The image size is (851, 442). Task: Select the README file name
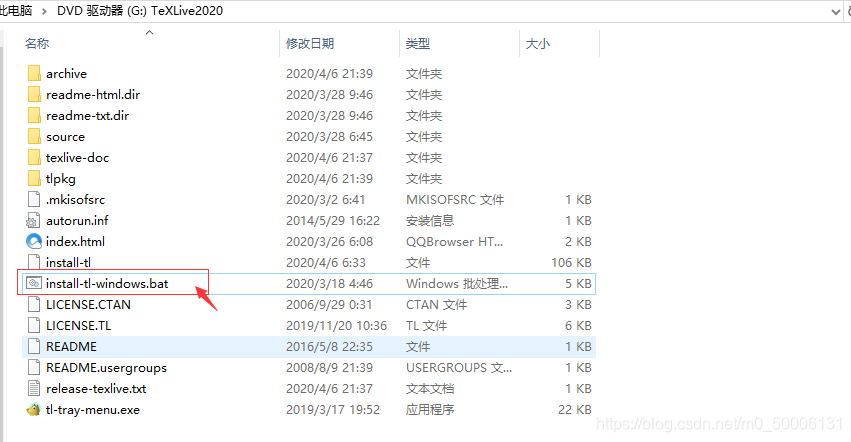click(72, 346)
